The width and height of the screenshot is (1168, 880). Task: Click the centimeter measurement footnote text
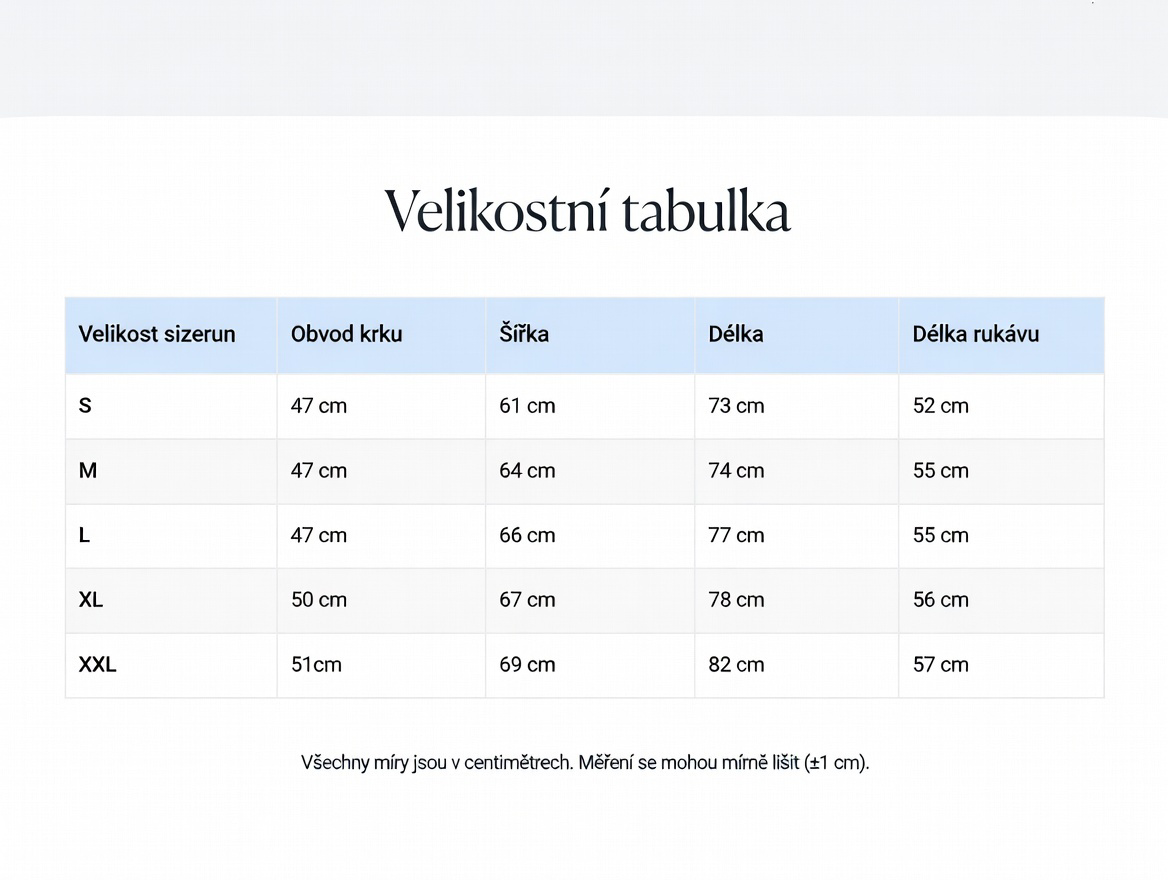point(585,762)
